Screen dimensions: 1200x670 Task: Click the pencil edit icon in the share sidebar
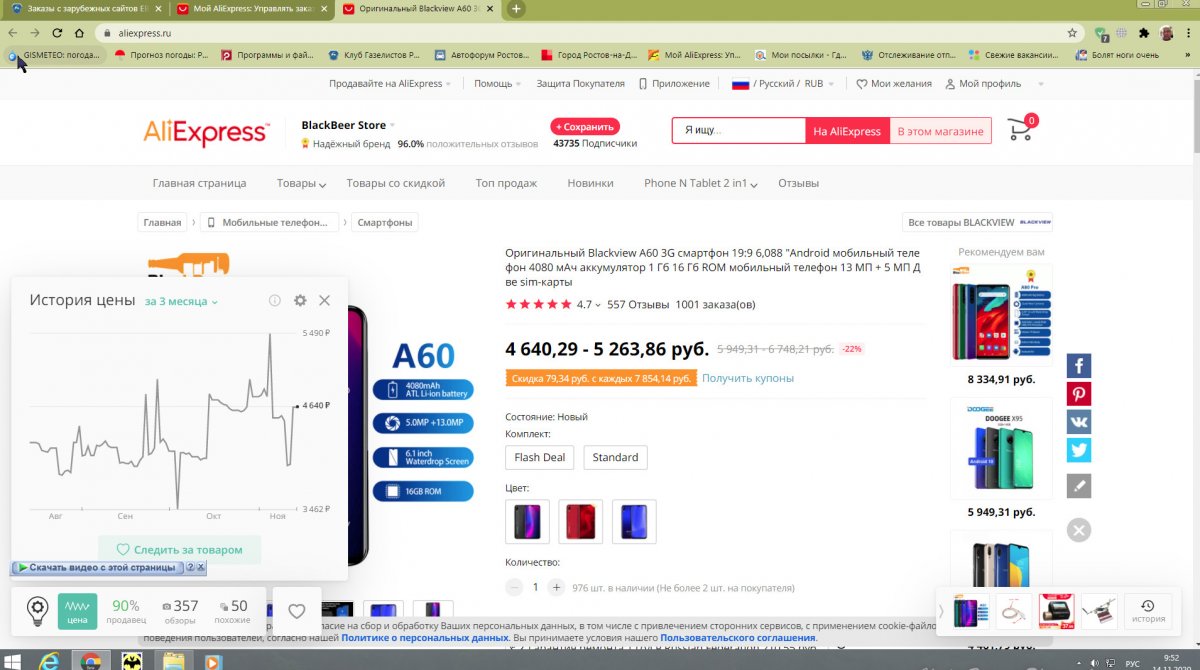(1078, 486)
